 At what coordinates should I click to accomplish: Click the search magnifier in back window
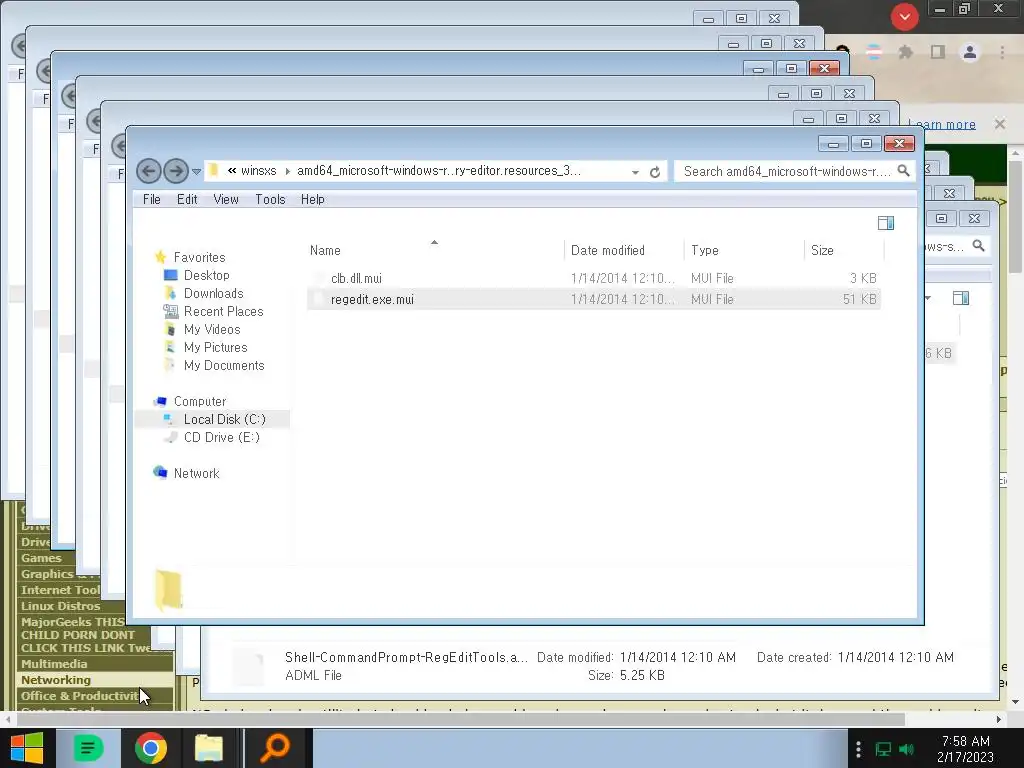click(x=978, y=246)
